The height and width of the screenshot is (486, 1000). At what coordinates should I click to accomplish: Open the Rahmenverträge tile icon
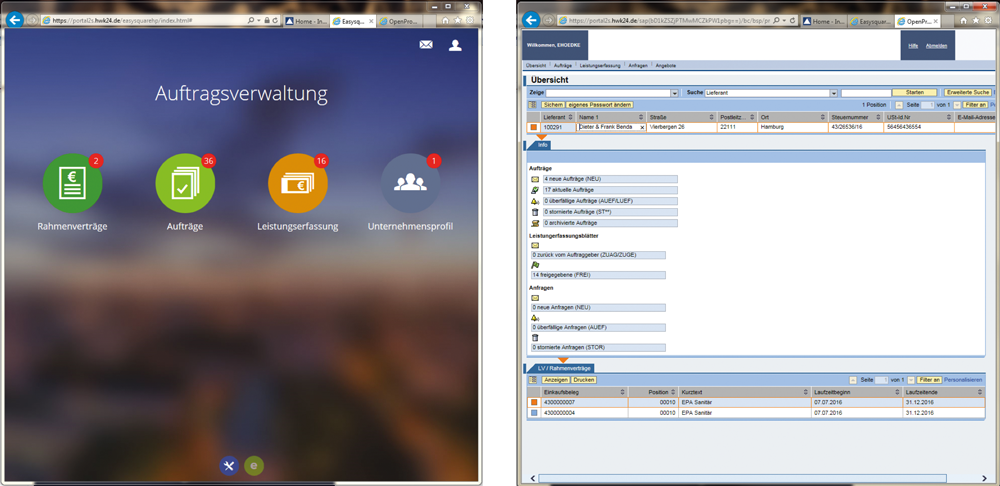pos(72,184)
